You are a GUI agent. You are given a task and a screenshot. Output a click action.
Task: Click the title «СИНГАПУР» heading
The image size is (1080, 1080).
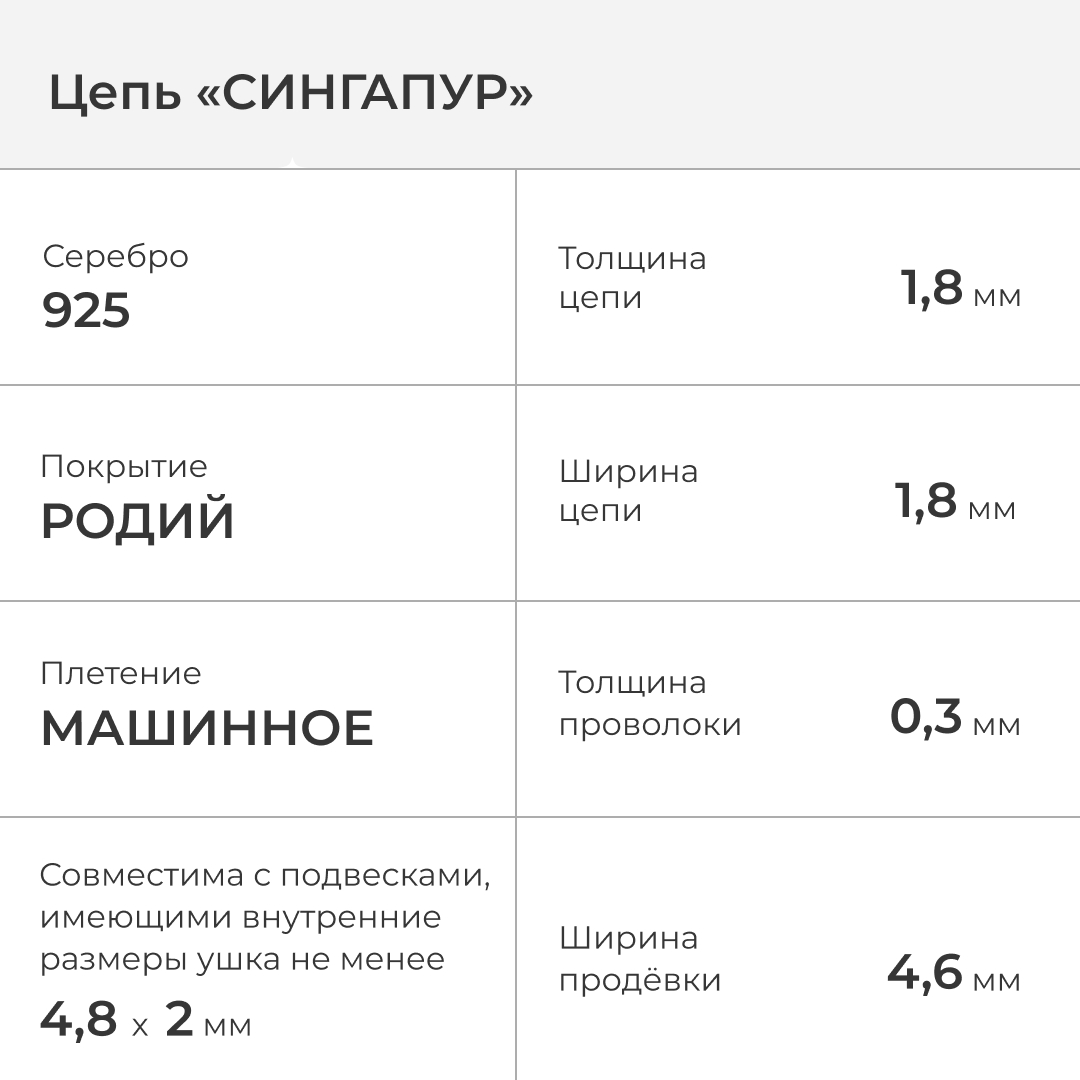pos(366,95)
